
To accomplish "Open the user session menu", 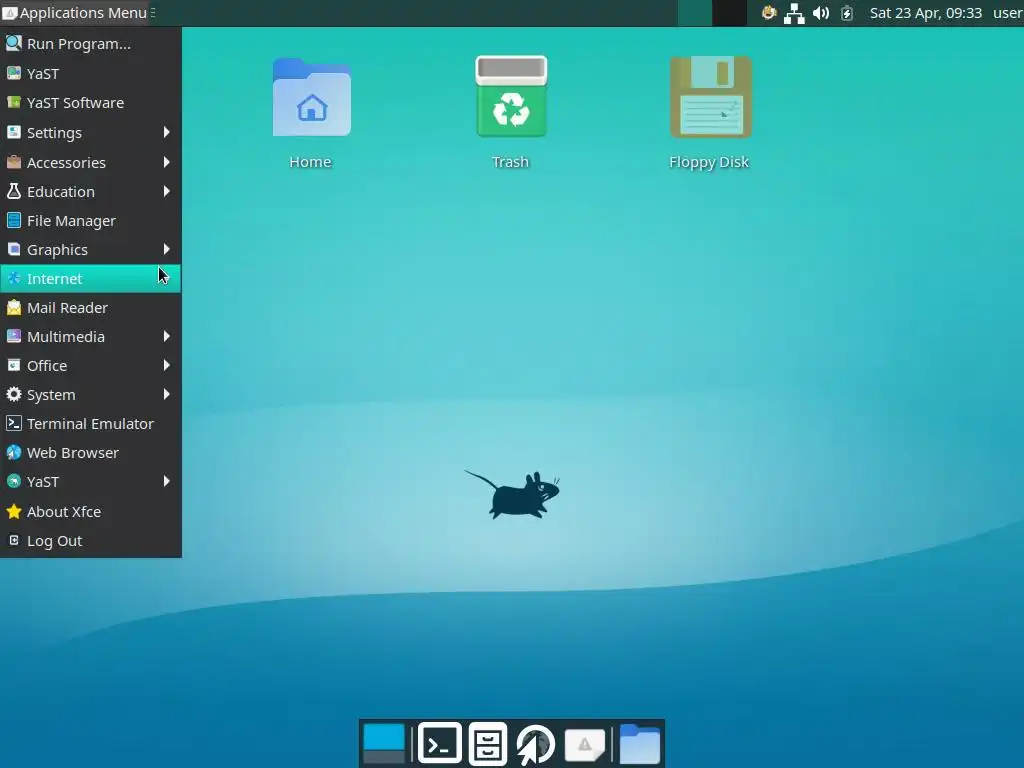I will pos(1008,13).
